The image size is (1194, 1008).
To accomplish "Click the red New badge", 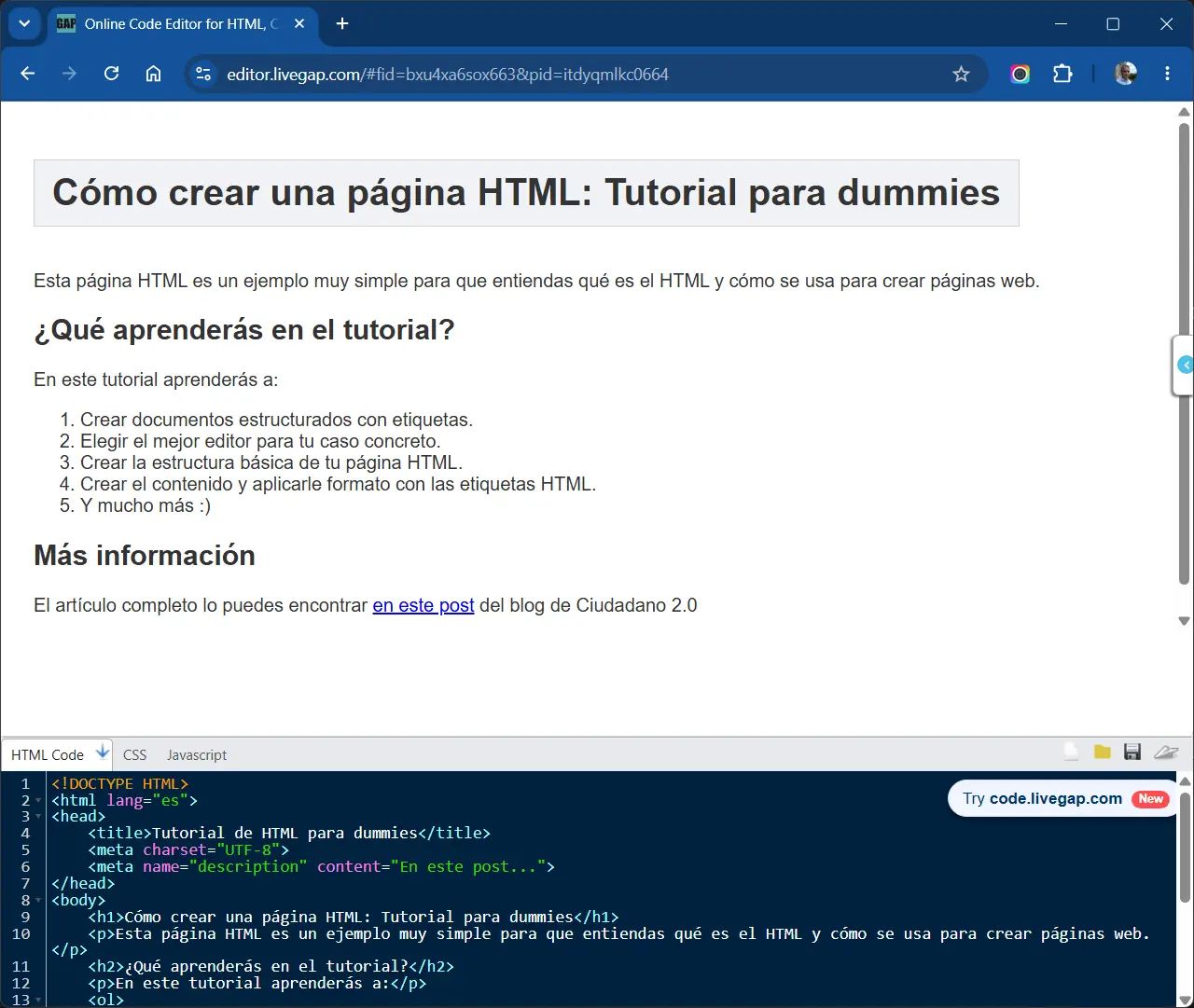I will pos(1150,798).
